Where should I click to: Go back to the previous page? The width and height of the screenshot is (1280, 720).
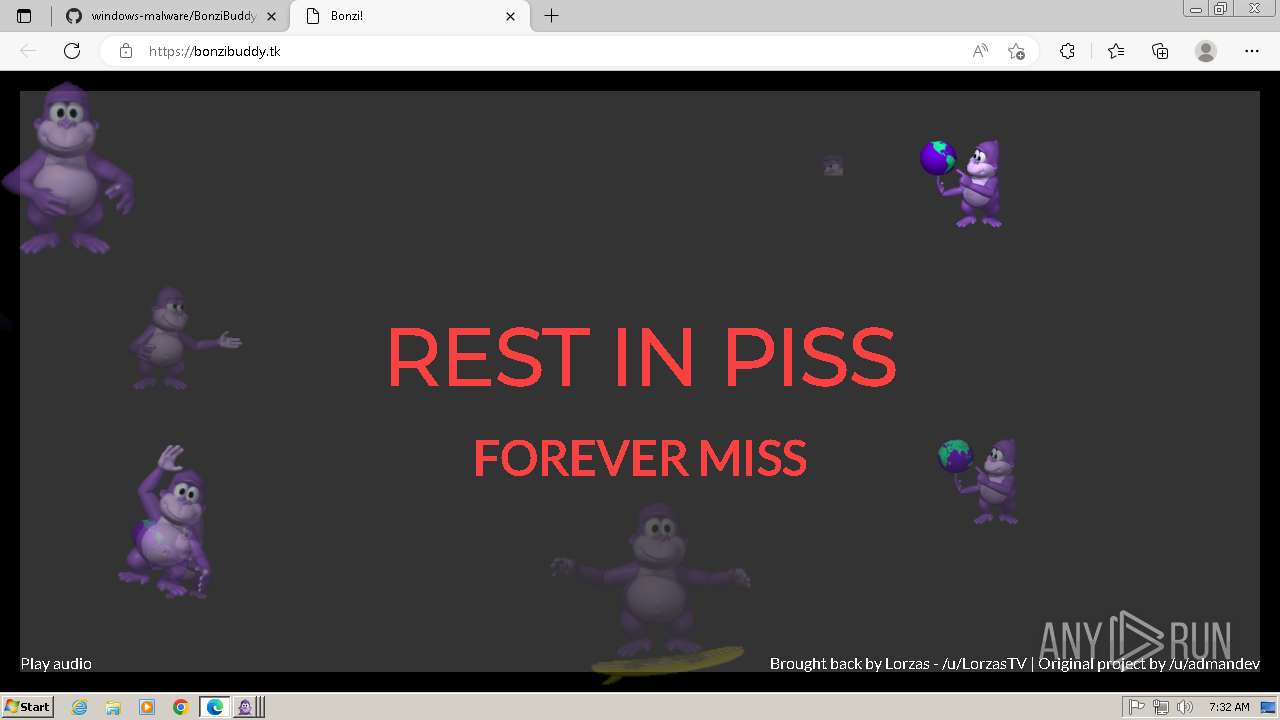(28, 51)
